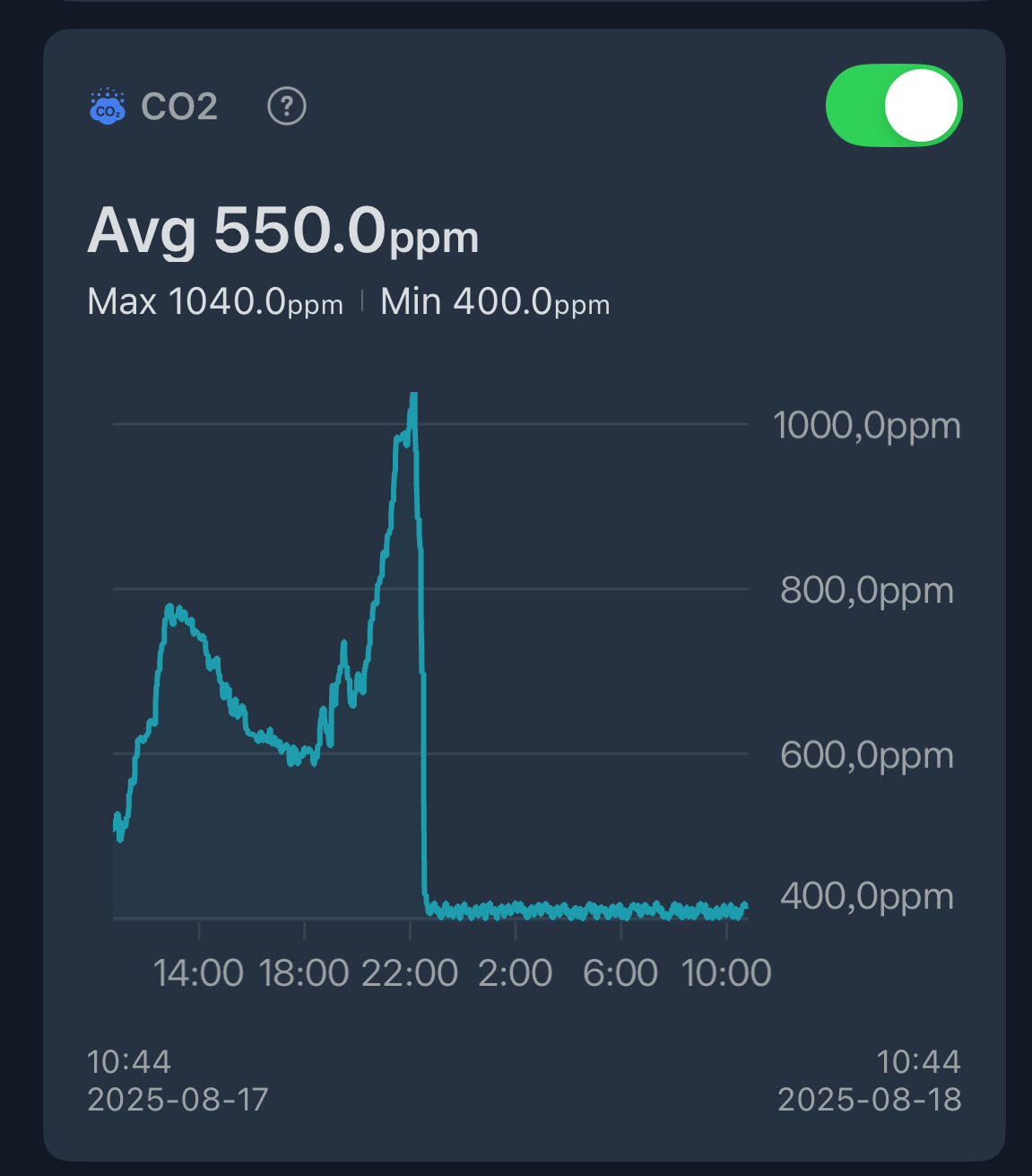The height and width of the screenshot is (1176, 1032).
Task: Select the Min 400.0ppm value
Action: coord(495,302)
